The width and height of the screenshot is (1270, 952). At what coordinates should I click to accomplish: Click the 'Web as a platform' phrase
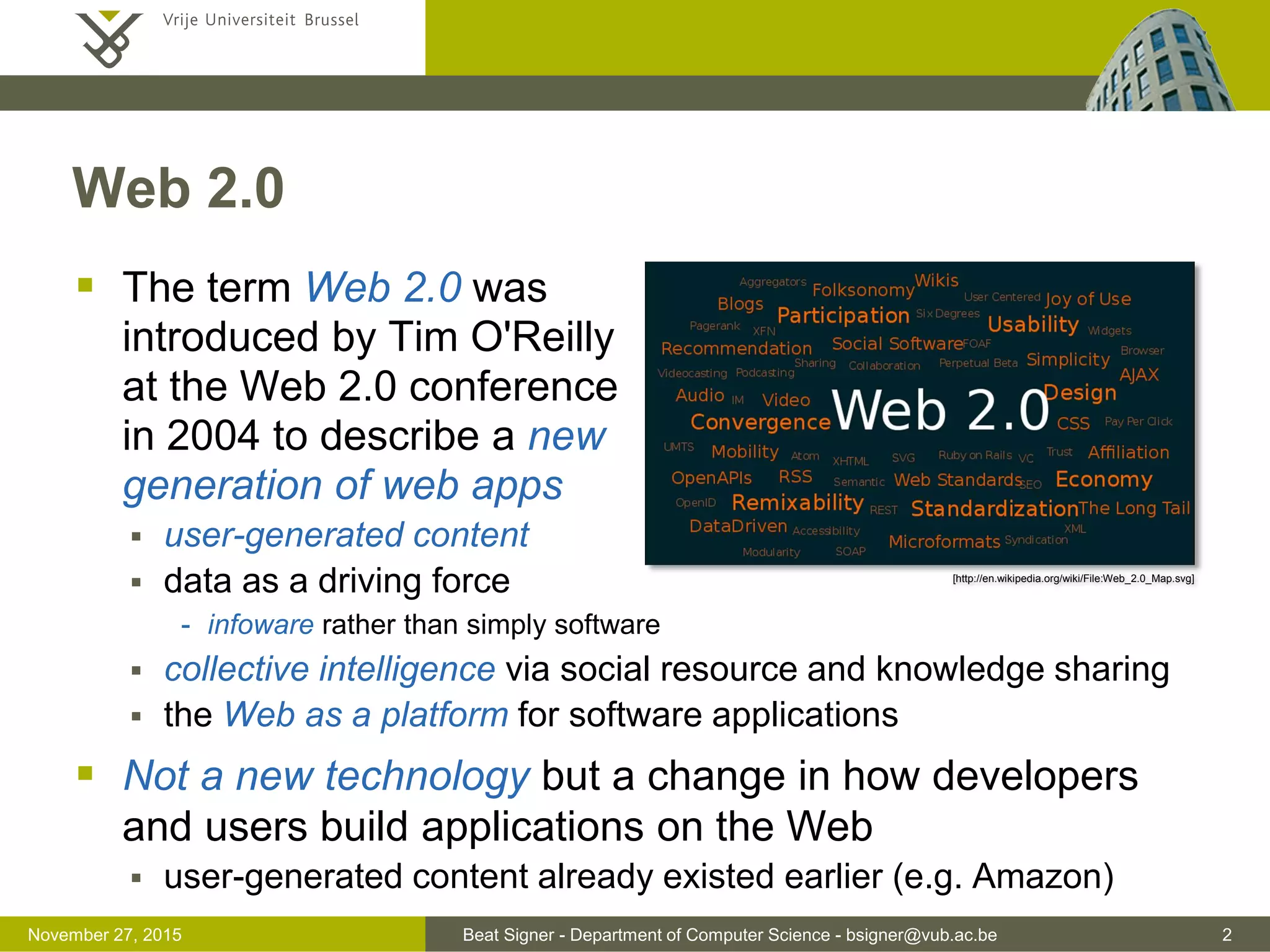[x=366, y=715]
